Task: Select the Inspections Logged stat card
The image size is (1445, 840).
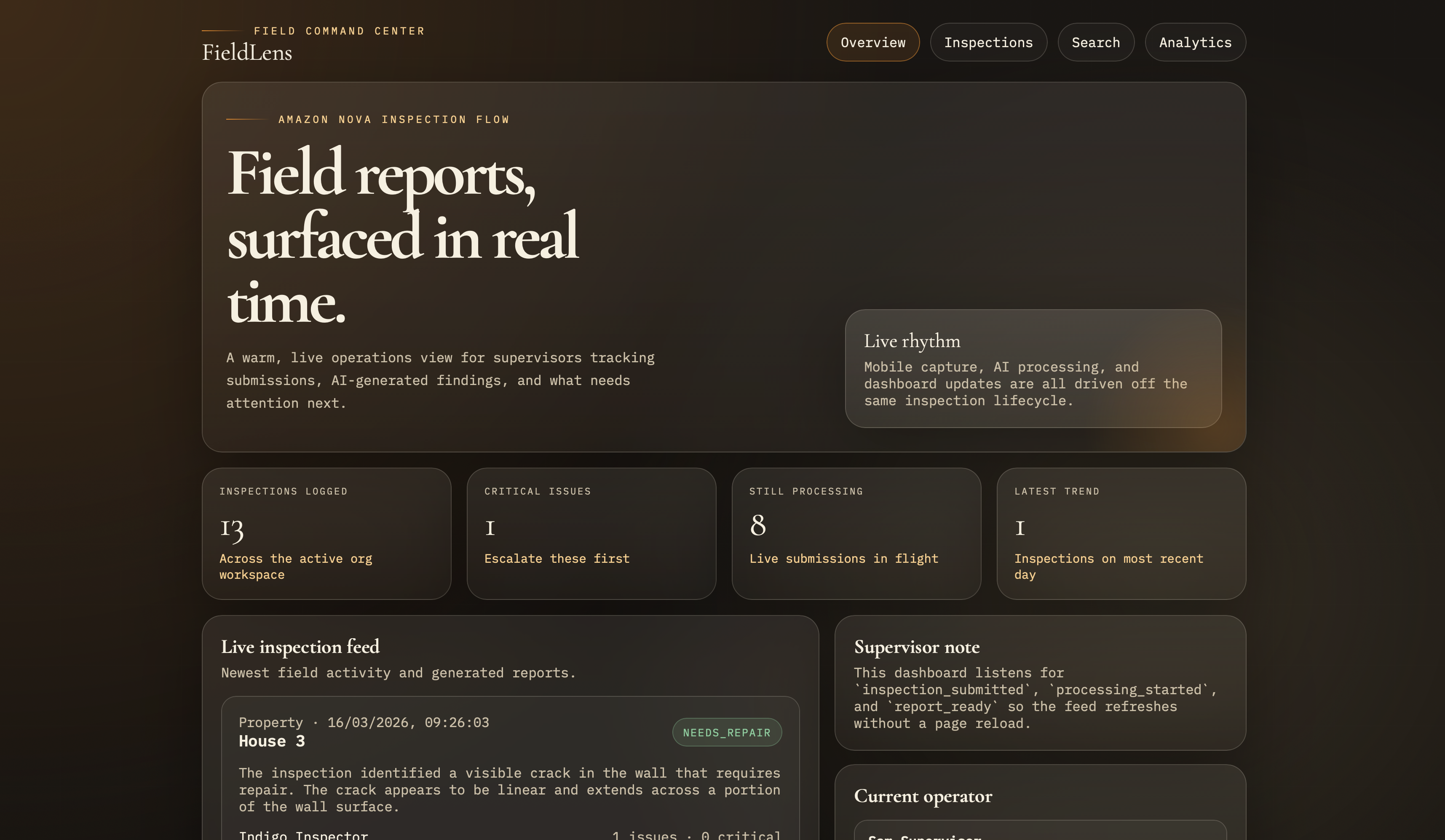Action: [326, 533]
